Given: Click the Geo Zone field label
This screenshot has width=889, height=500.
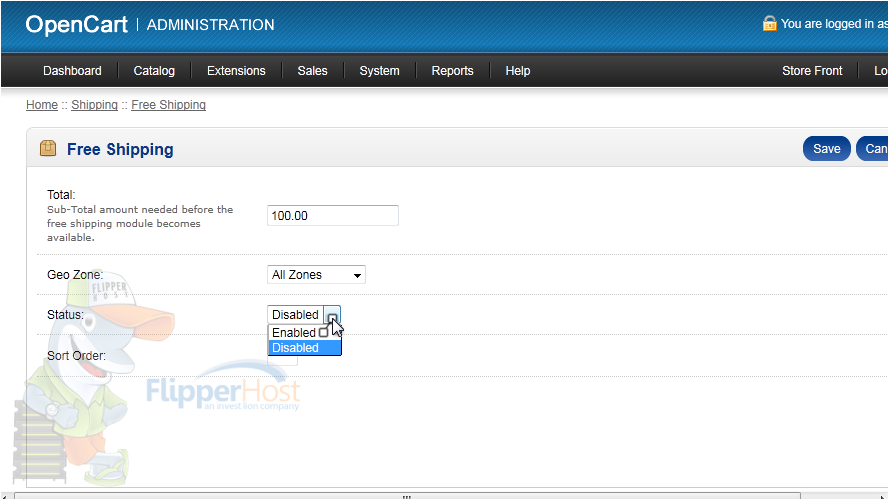Looking at the screenshot, I should point(75,275).
